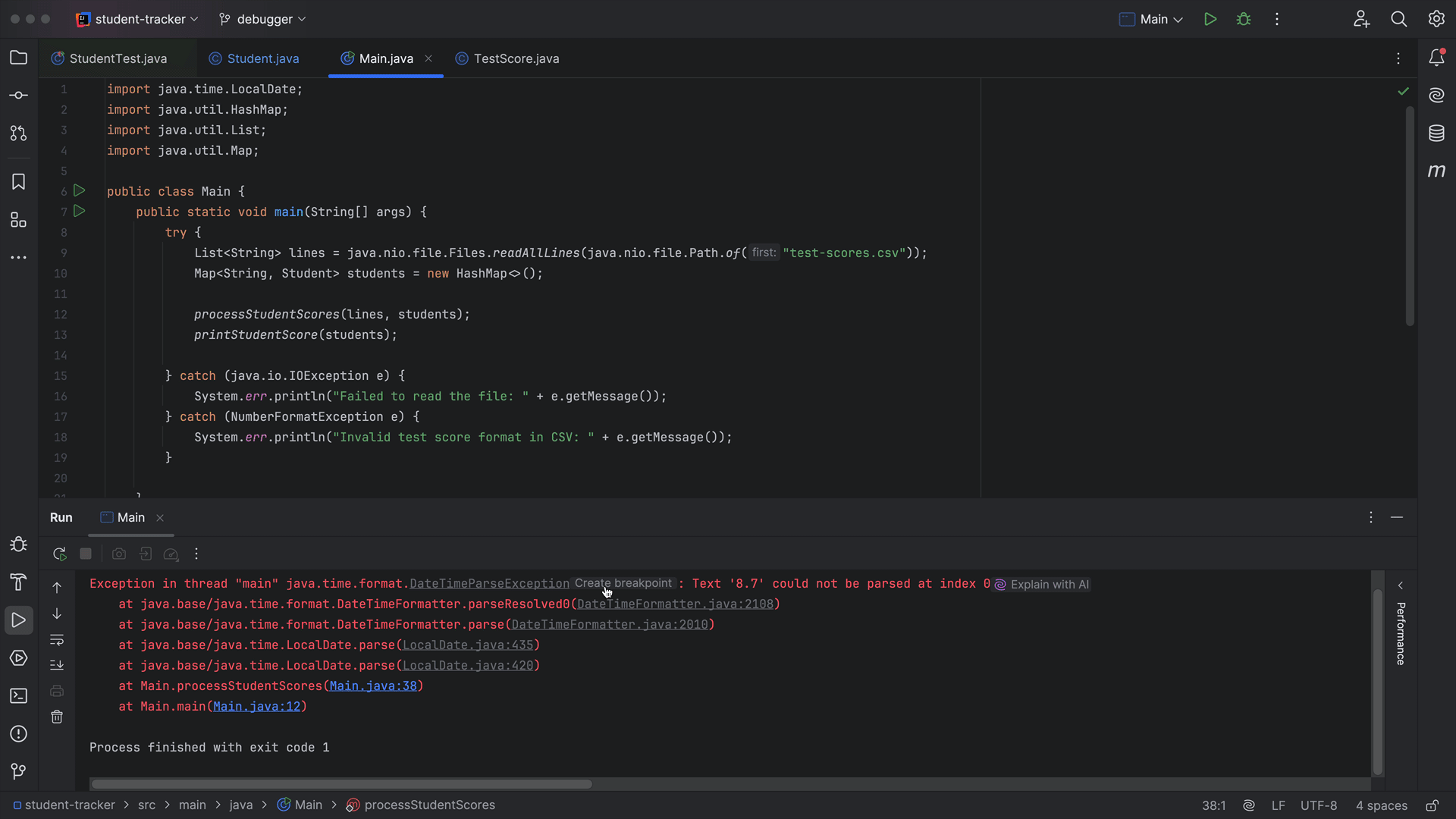The image size is (1456, 819).
Task: Expand the student-tracker project dropdown
Action: 137,20
